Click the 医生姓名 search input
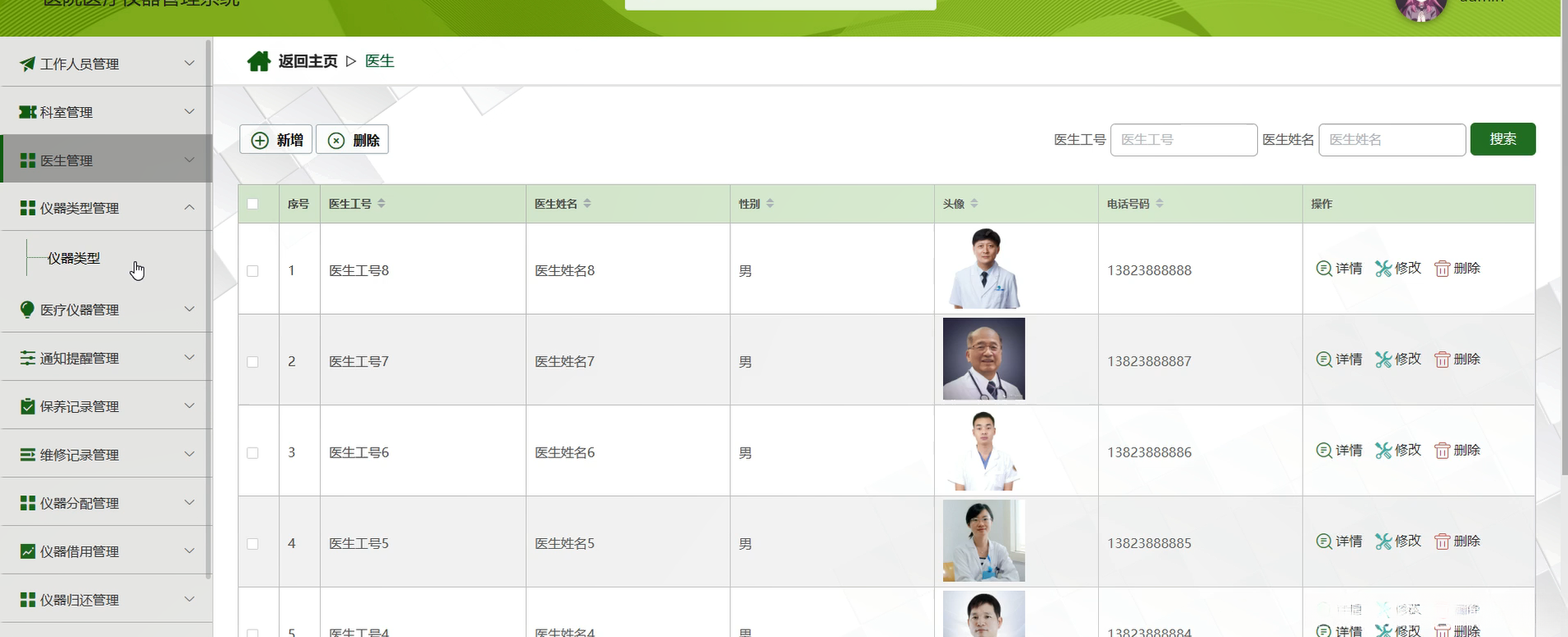Screen dimensions: 1568x637 (x=1392, y=140)
